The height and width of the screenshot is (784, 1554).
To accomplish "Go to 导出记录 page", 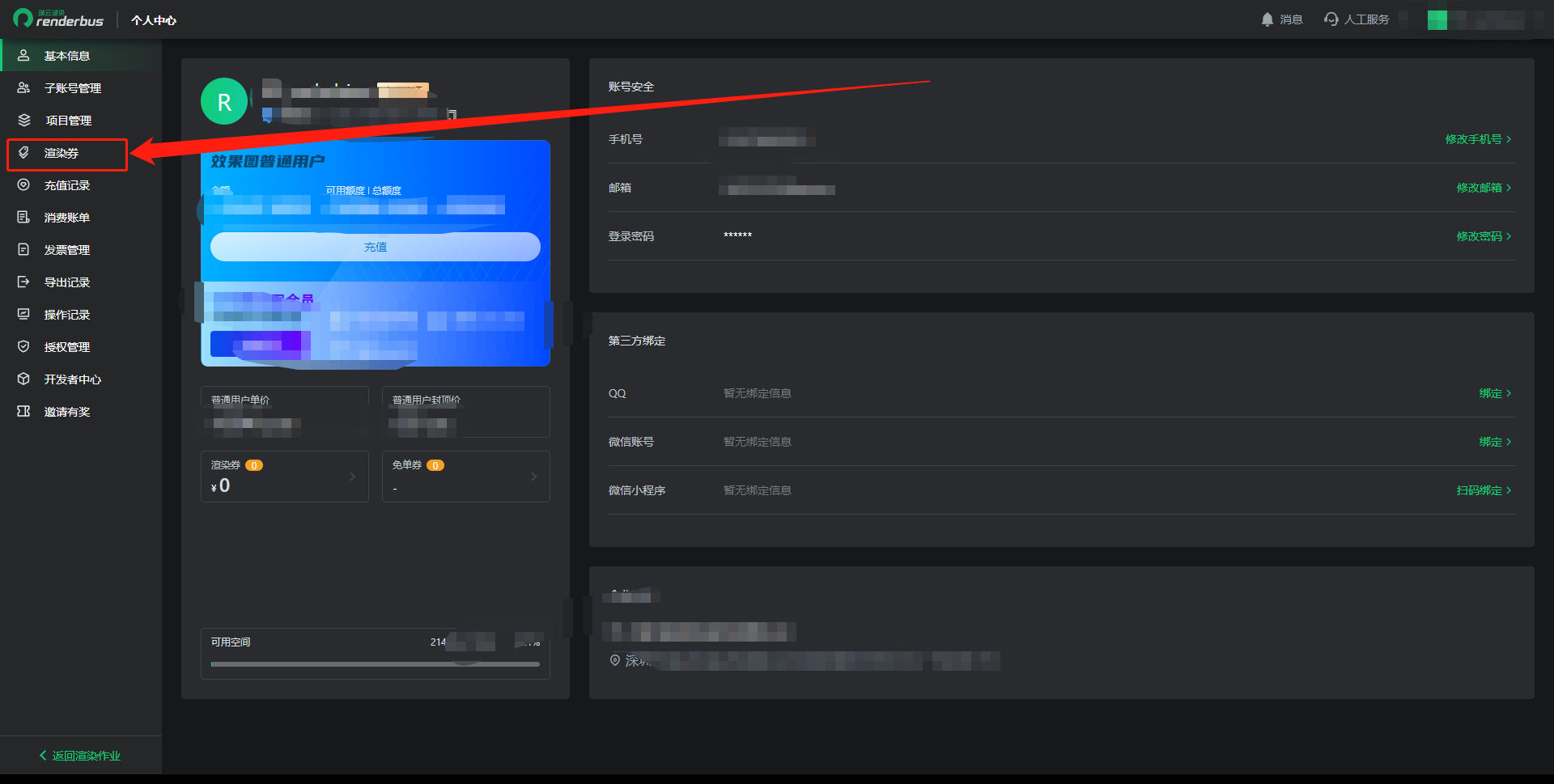I will pyautogui.click(x=81, y=282).
